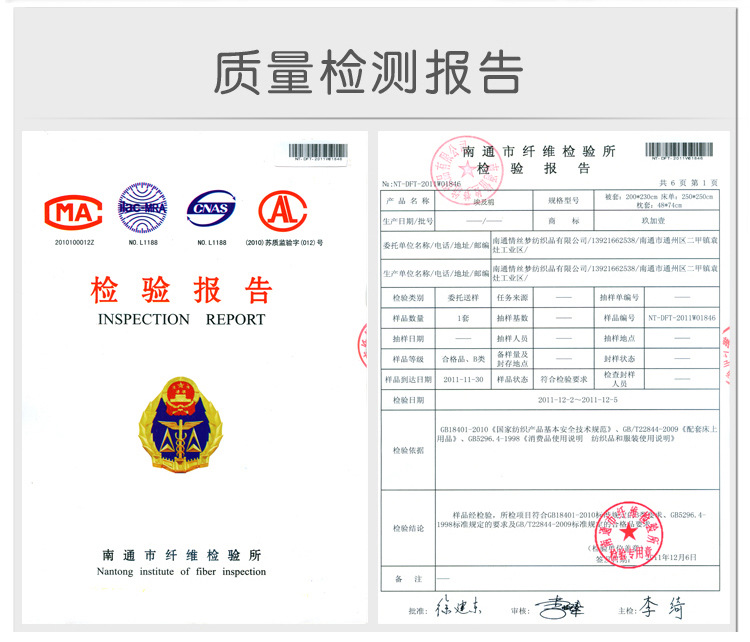The image size is (750, 642).
Task: Click the 备样量及封存地点 label cell
Action: [x=512, y=359]
